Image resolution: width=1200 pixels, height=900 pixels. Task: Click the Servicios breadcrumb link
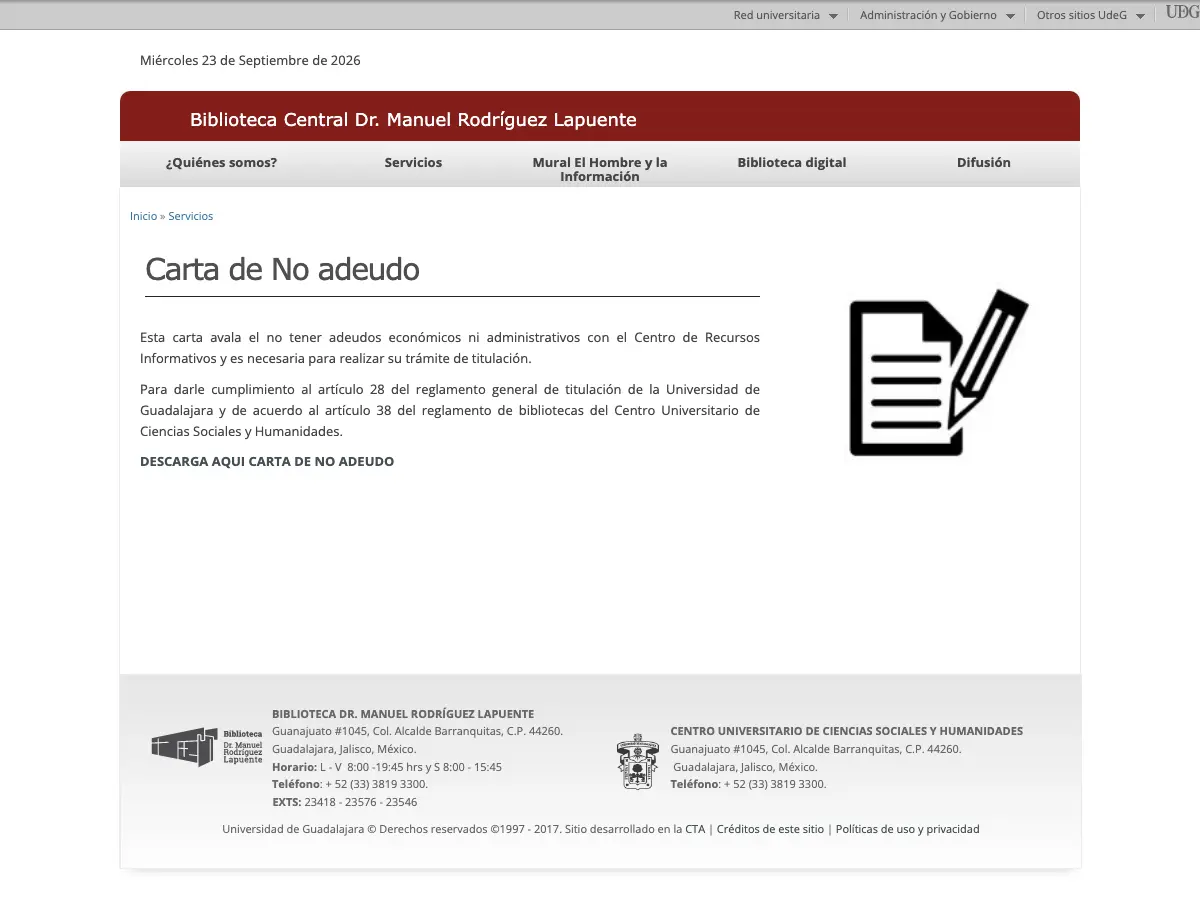pyautogui.click(x=190, y=216)
